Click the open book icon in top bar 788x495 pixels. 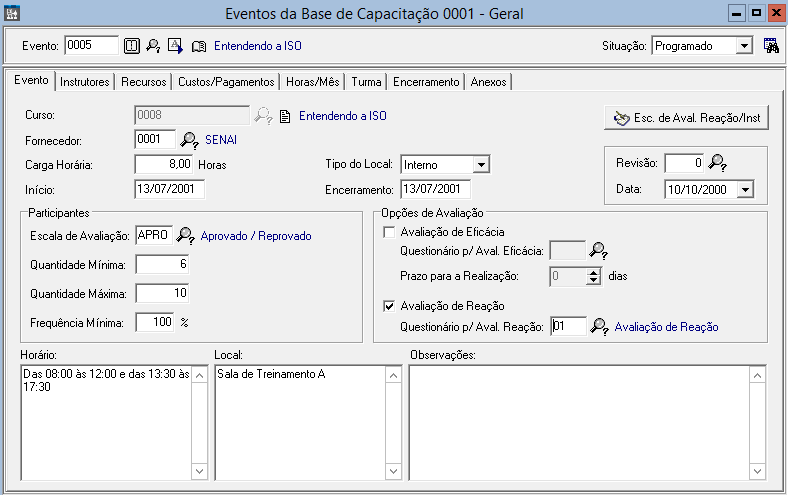[x=198, y=45]
